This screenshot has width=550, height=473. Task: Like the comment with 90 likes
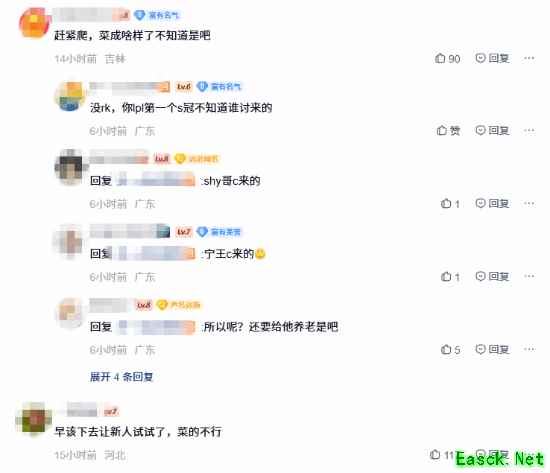[x=447, y=58]
